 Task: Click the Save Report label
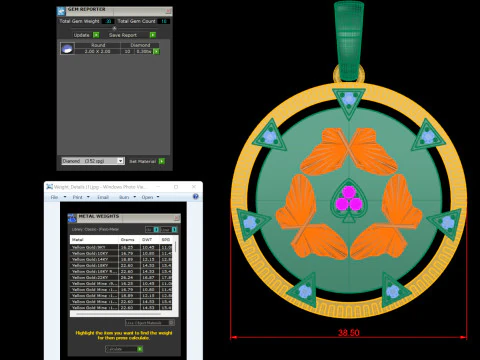coord(123,35)
